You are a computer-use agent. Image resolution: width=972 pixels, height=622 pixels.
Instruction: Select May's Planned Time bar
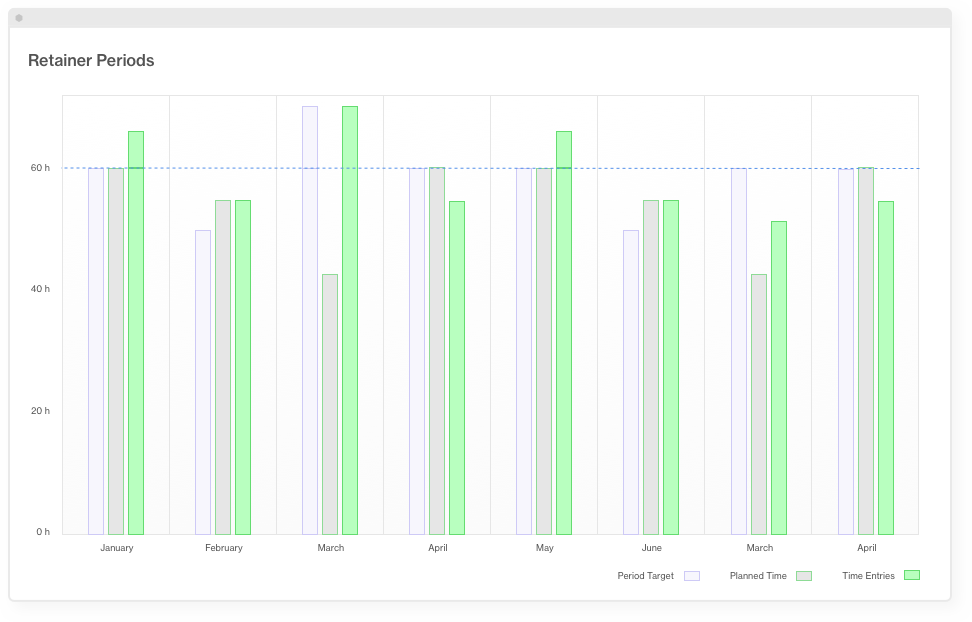click(x=544, y=352)
